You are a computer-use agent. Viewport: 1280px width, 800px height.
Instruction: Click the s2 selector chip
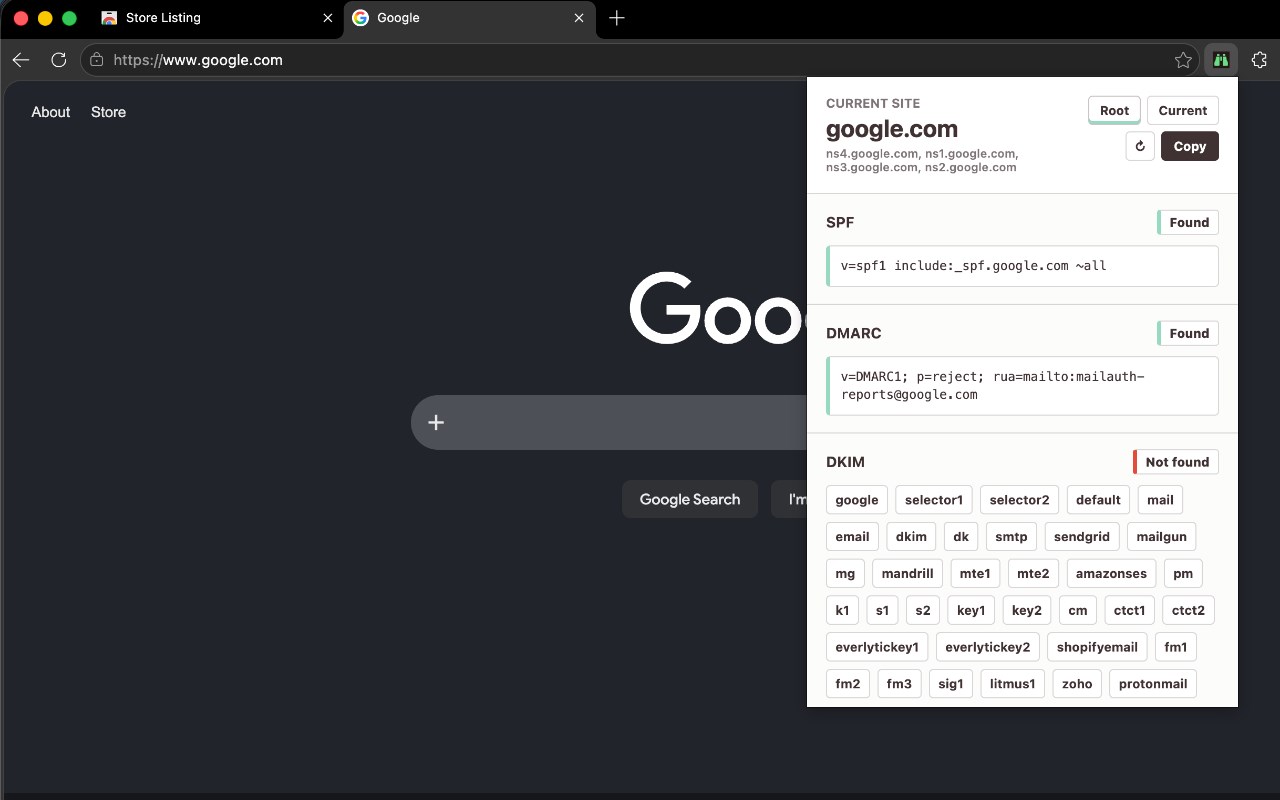pyautogui.click(x=923, y=610)
